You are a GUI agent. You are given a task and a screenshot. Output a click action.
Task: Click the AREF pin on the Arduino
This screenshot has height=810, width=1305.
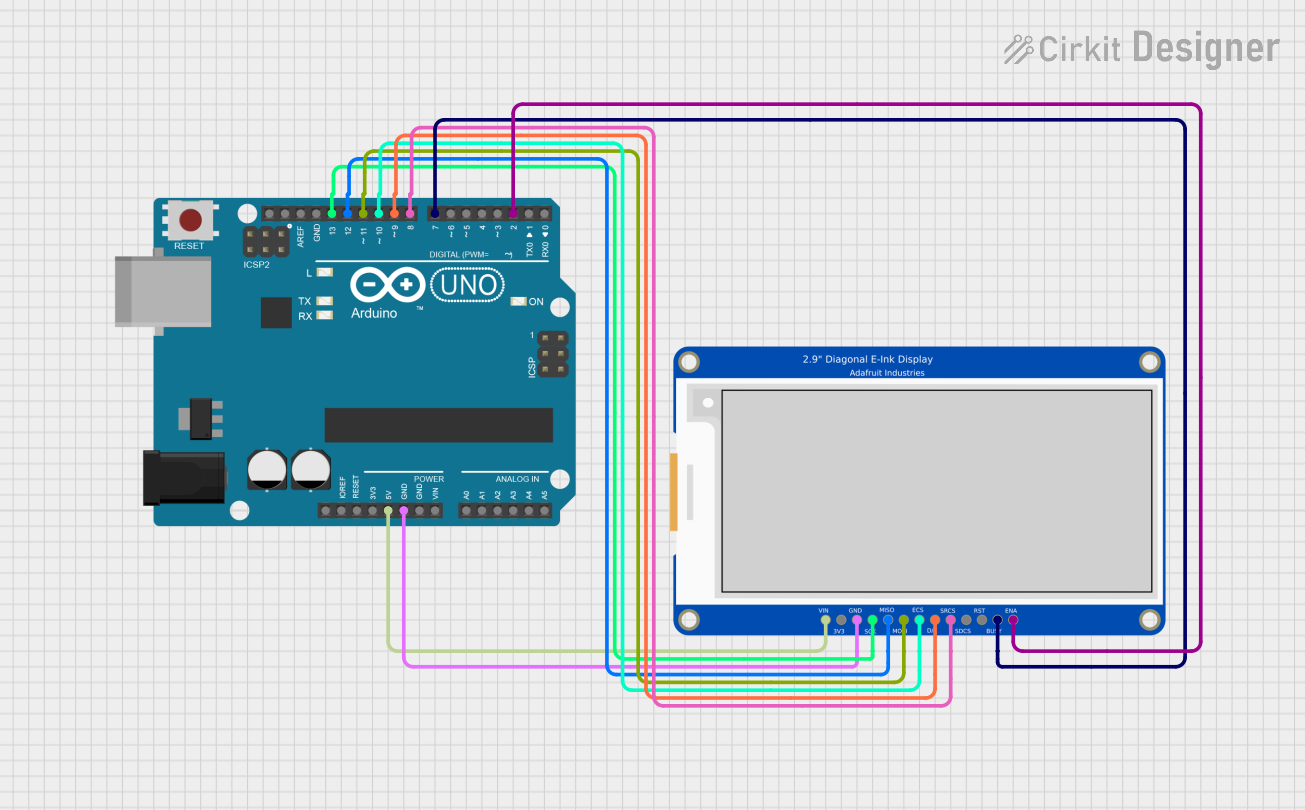pos(300,213)
